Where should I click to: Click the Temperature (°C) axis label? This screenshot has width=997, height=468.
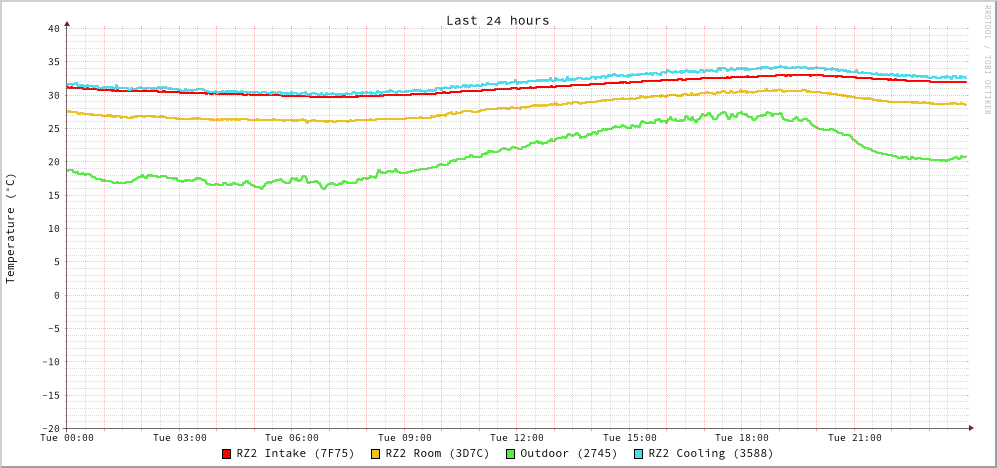11,228
